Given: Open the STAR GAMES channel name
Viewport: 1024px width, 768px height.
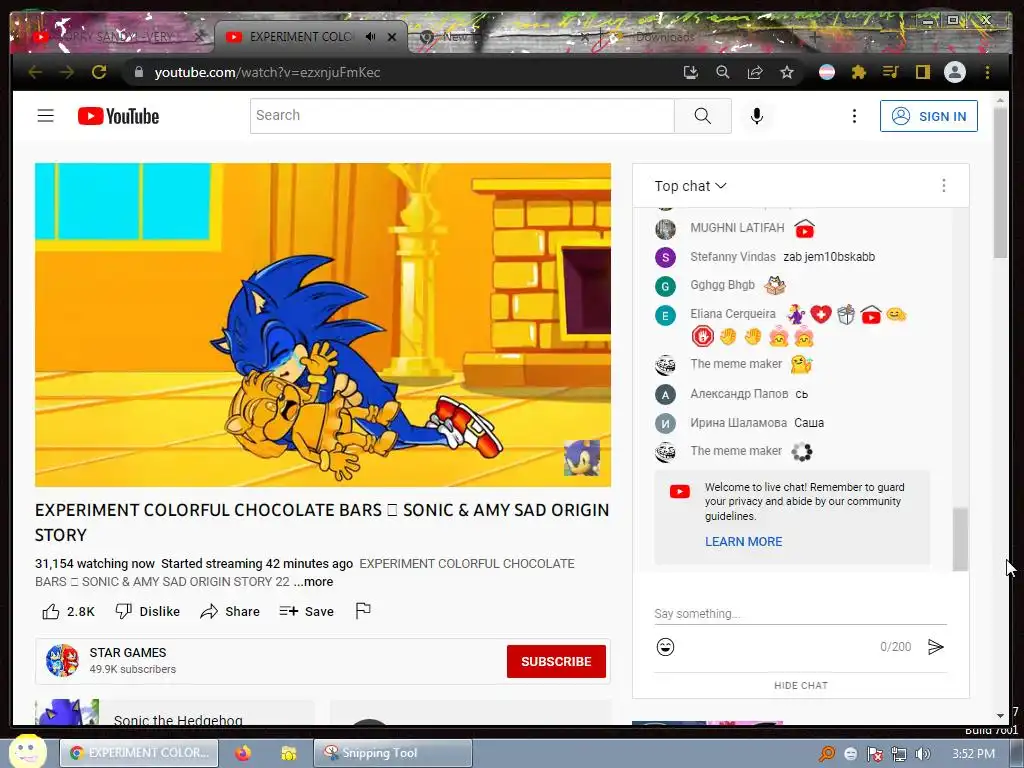Looking at the screenshot, I should tap(127, 652).
